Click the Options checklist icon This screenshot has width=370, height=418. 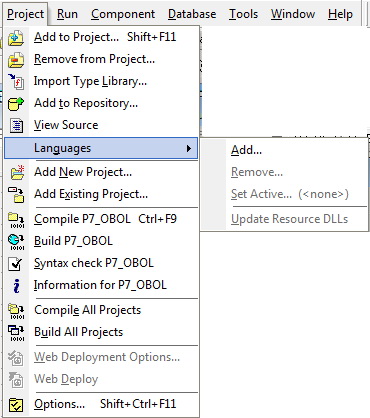(x=16, y=405)
